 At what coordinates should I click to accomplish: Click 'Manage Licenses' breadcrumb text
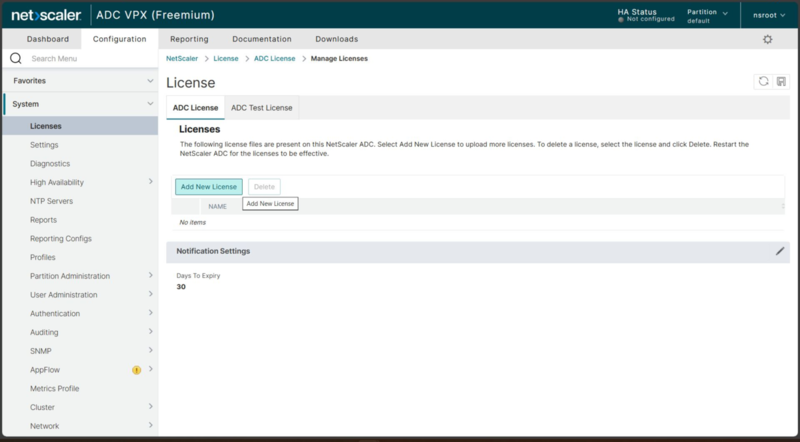(x=339, y=59)
